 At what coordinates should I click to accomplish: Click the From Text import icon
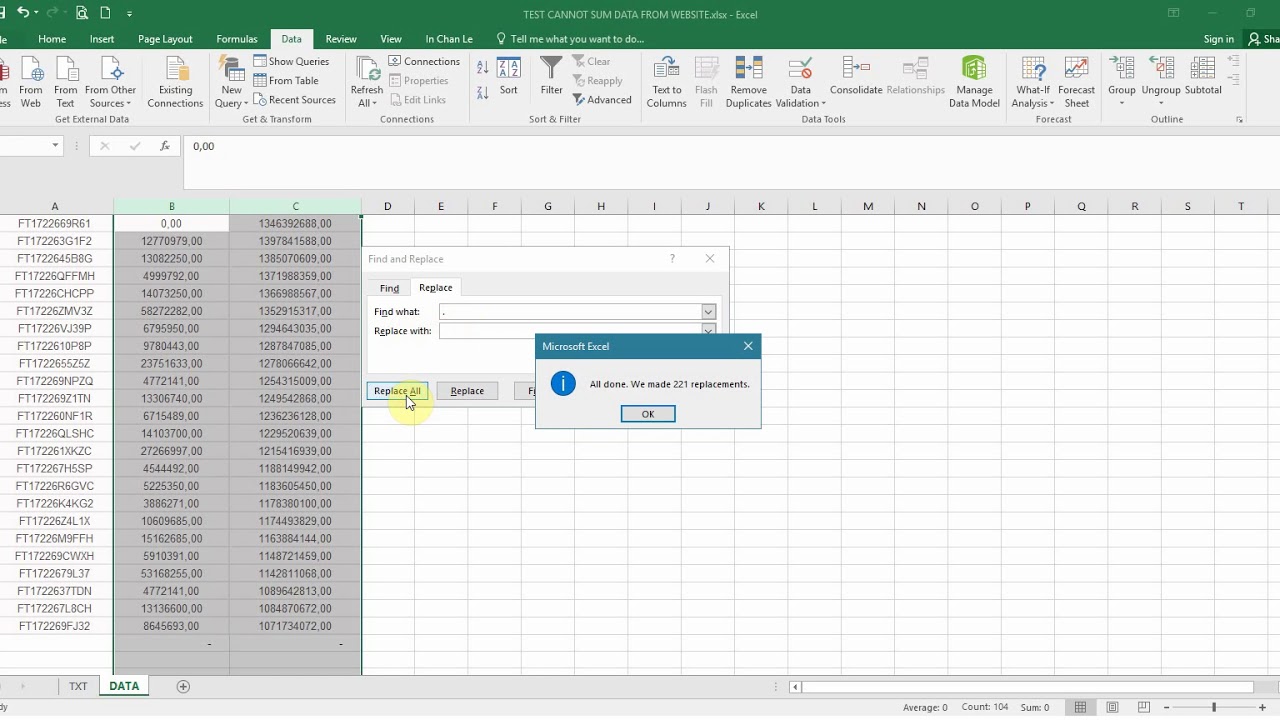(x=66, y=82)
